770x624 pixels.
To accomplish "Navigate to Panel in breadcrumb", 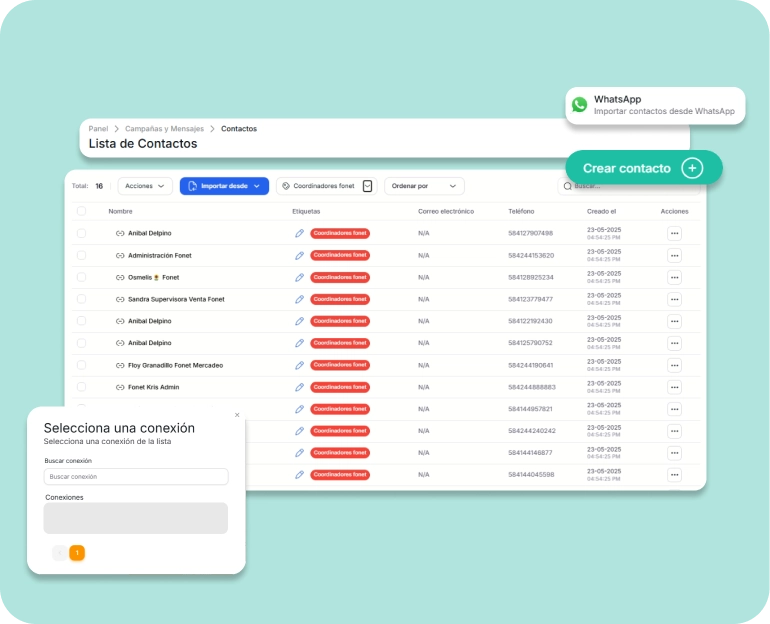I will (98, 129).
